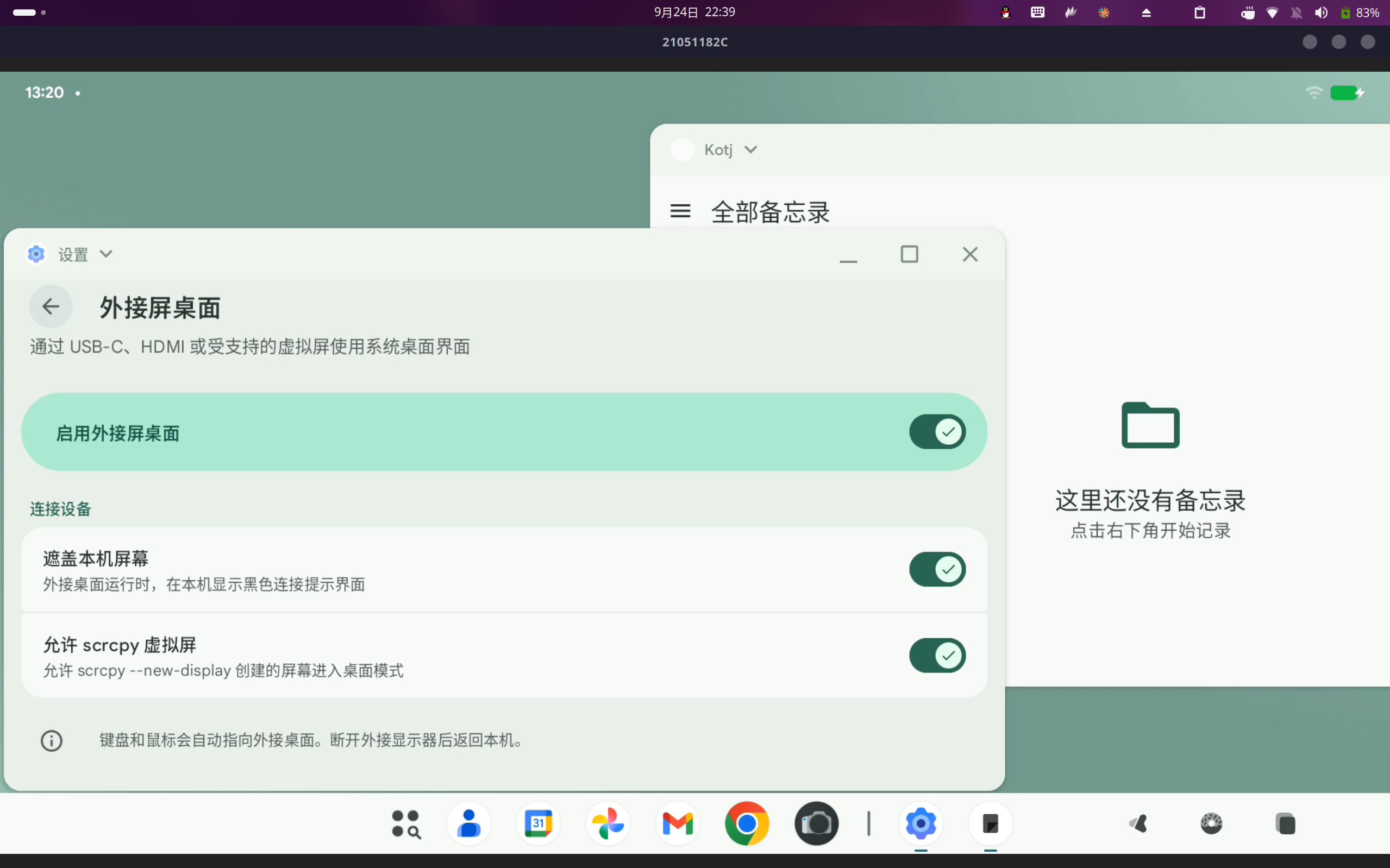Close the Settings window
Screen dimensions: 1390x868
[x=971, y=254]
